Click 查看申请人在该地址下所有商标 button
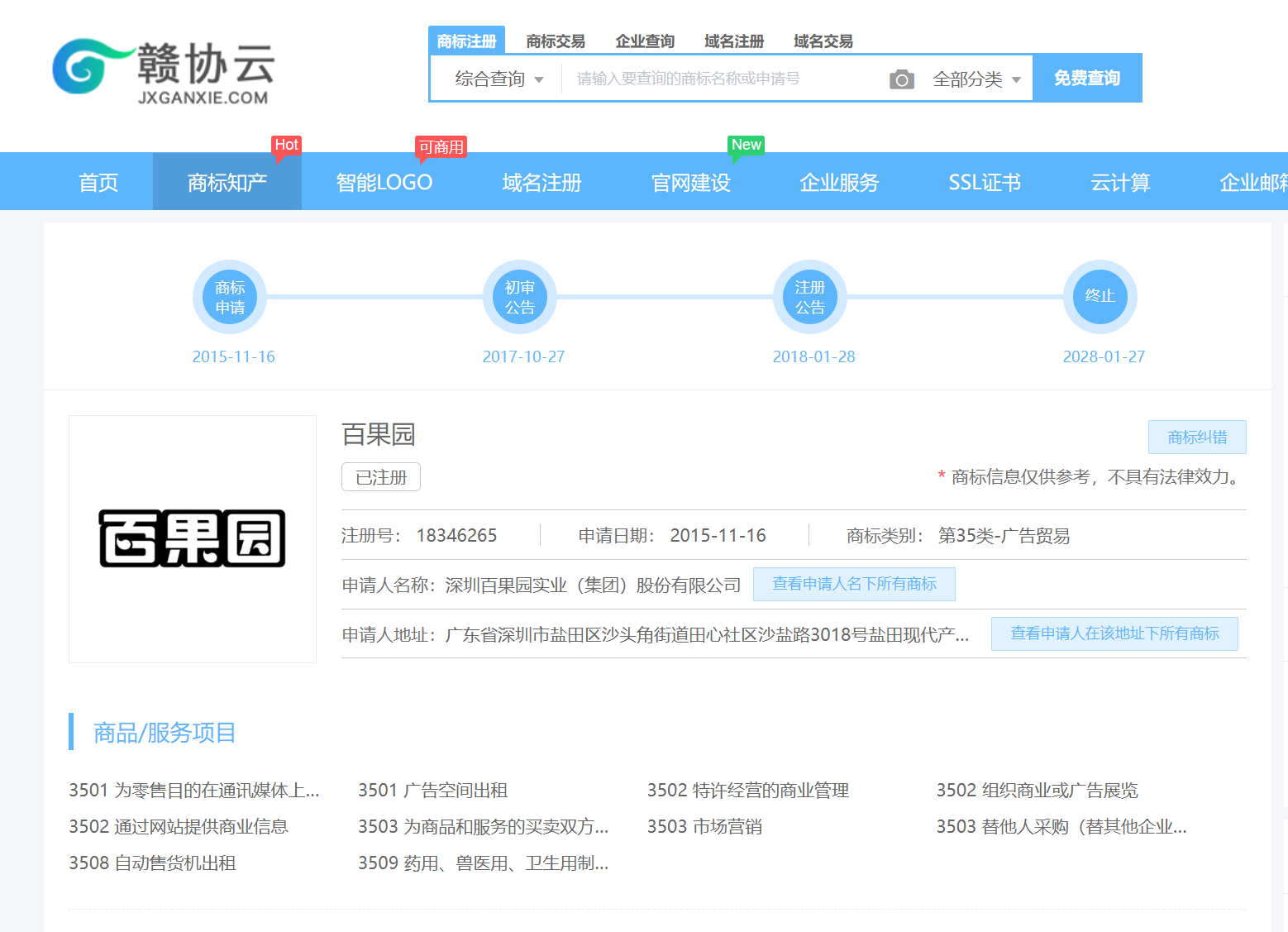The image size is (1288, 932). [x=1114, y=634]
